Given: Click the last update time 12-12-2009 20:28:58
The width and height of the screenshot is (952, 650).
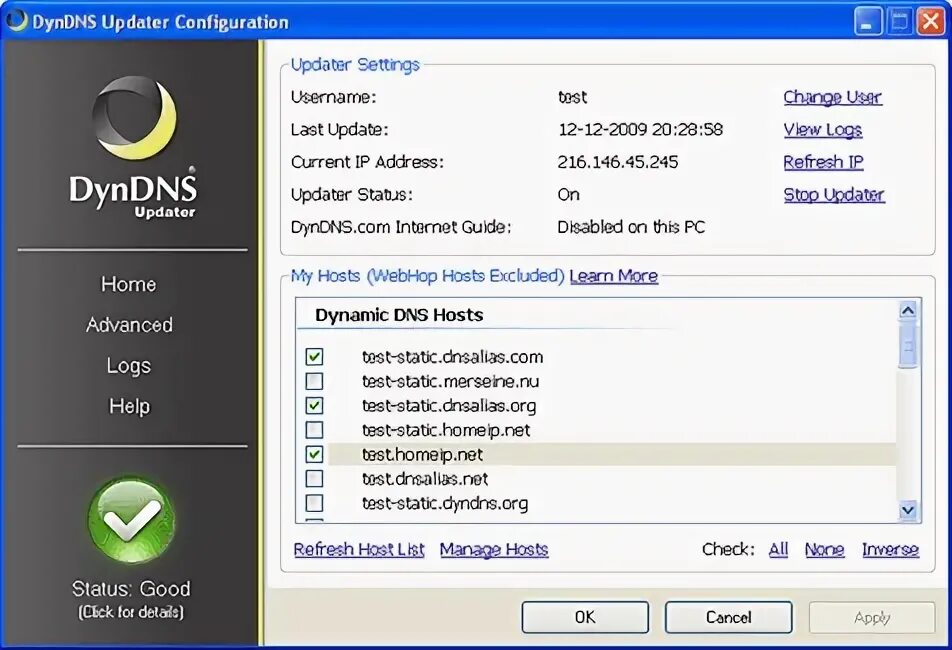Looking at the screenshot, I should point(641,129).
